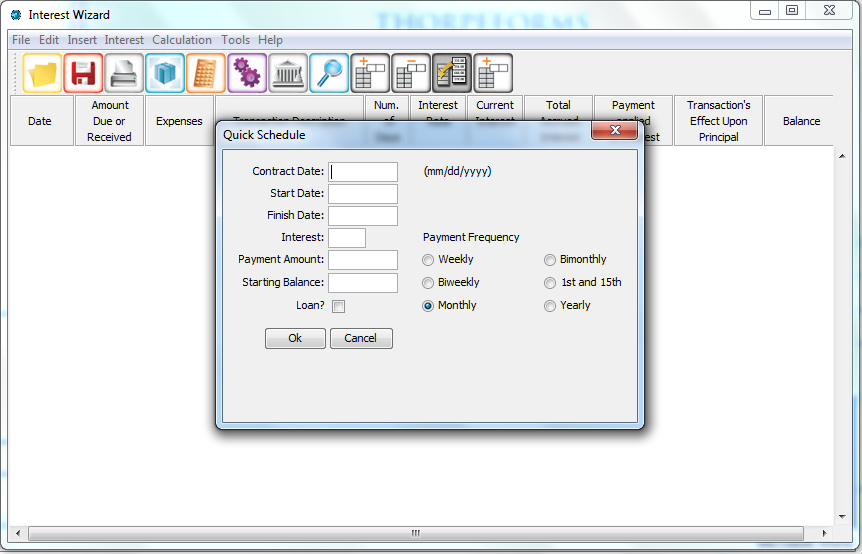The width and height of the screenshot is (862, 554).
Task: Click the orange calculator icon
Action: click(x=206, y=73)
